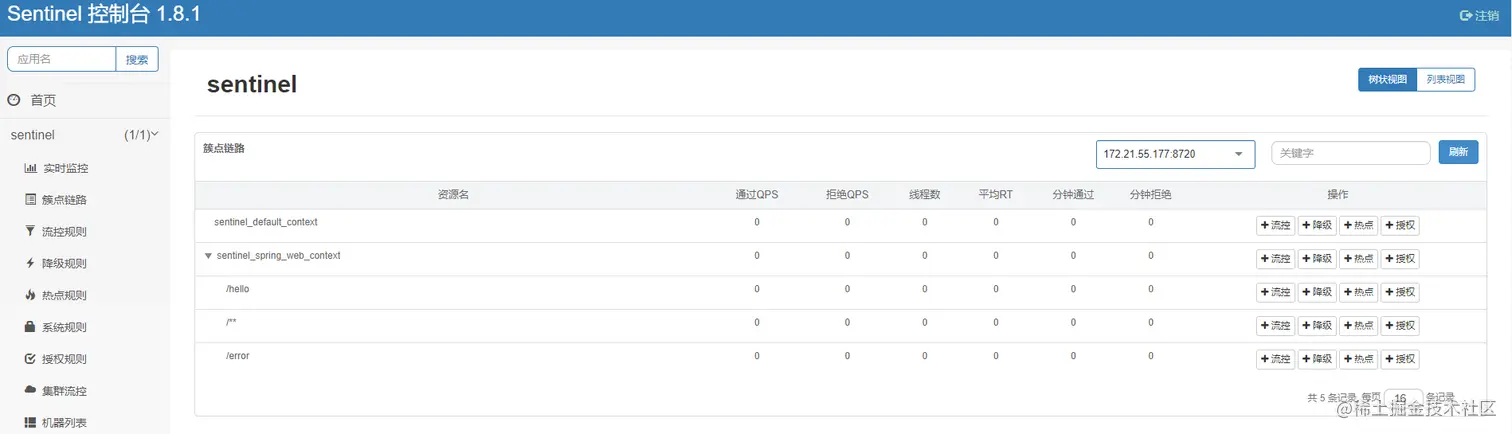Add 授权 rule for /hello

1400,292
